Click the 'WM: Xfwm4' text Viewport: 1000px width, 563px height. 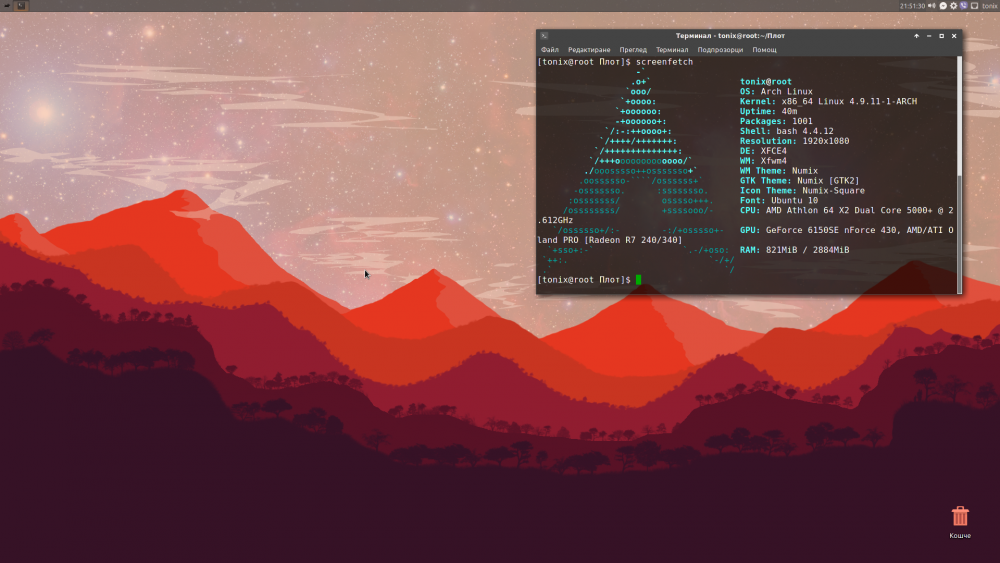[763, 161]
